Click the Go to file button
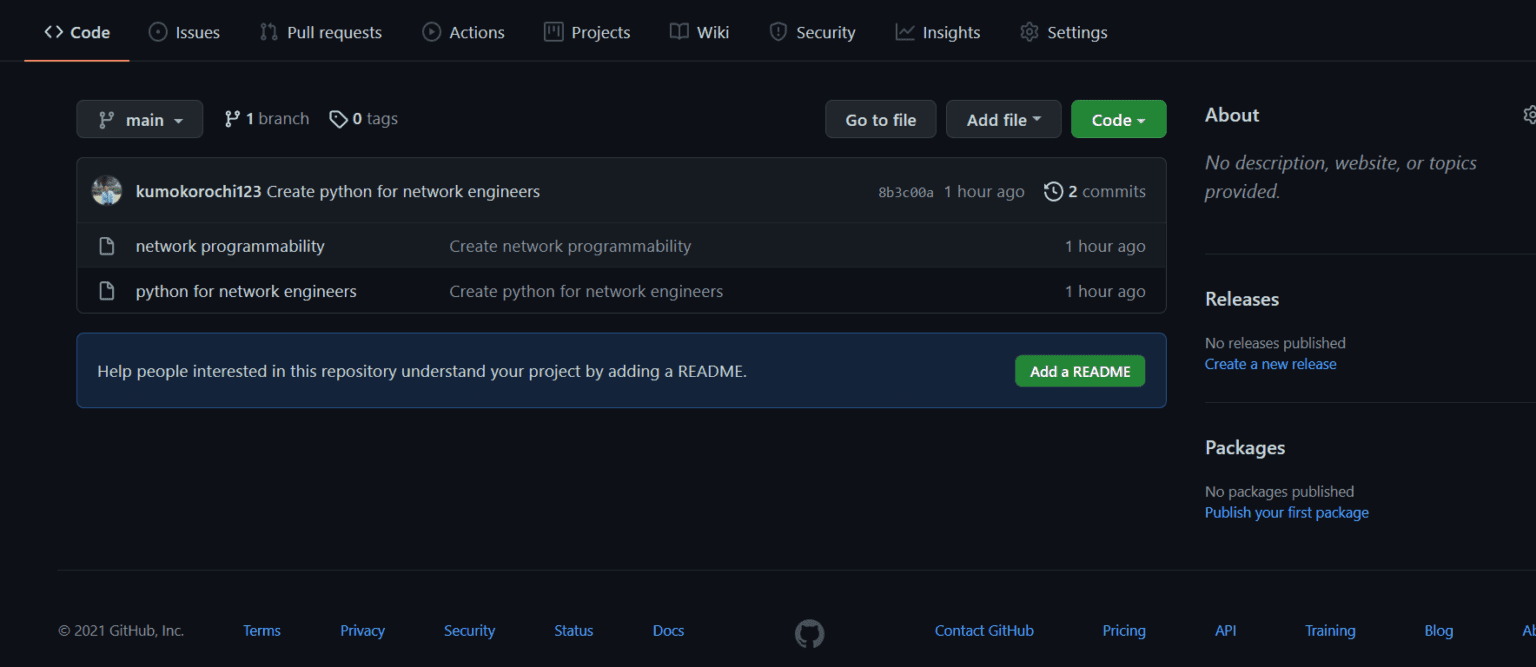Image resolution: width=1536 pixels, height=667 pixels. coord(880,119)
